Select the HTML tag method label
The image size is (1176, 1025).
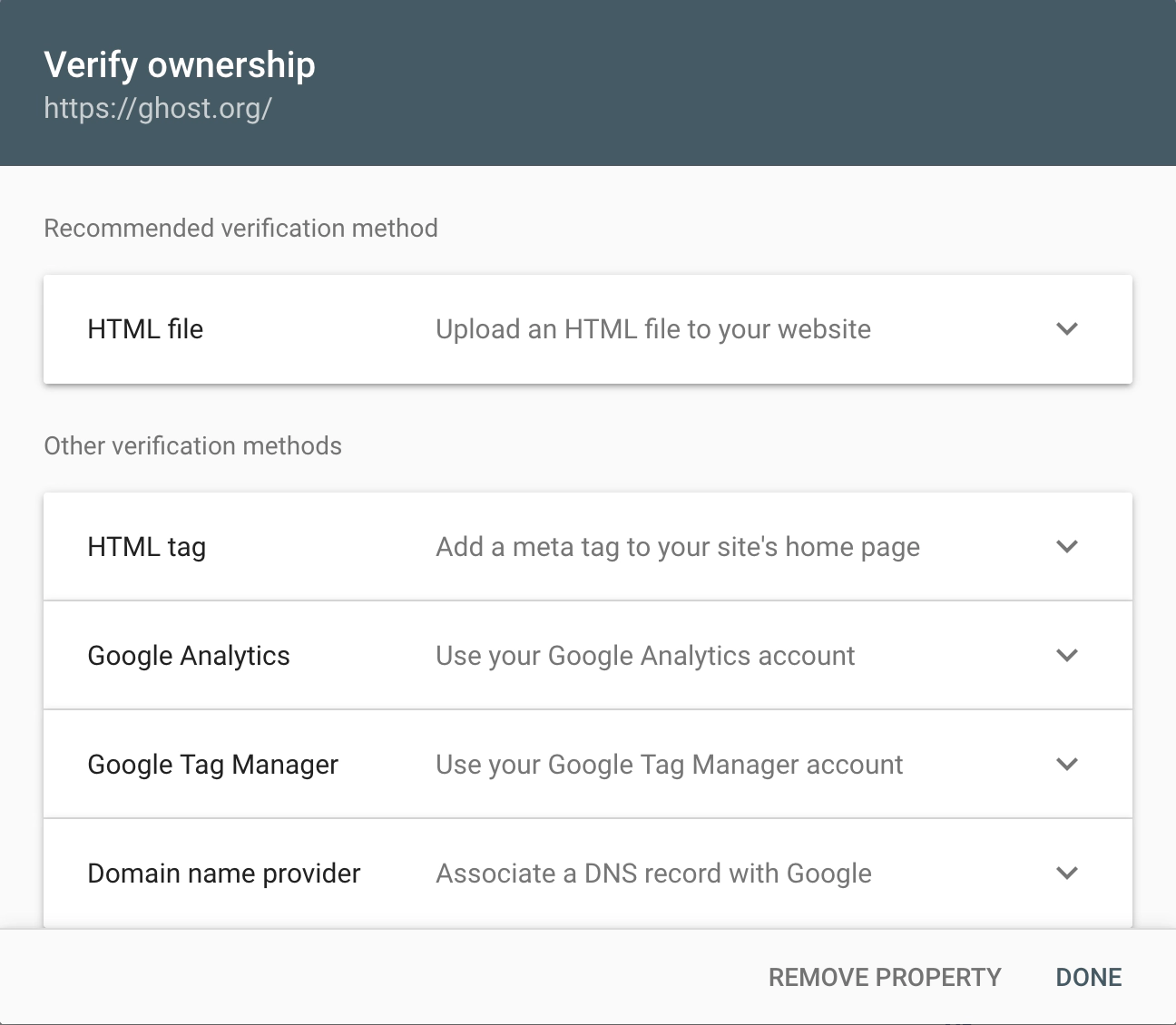[147, 547]
